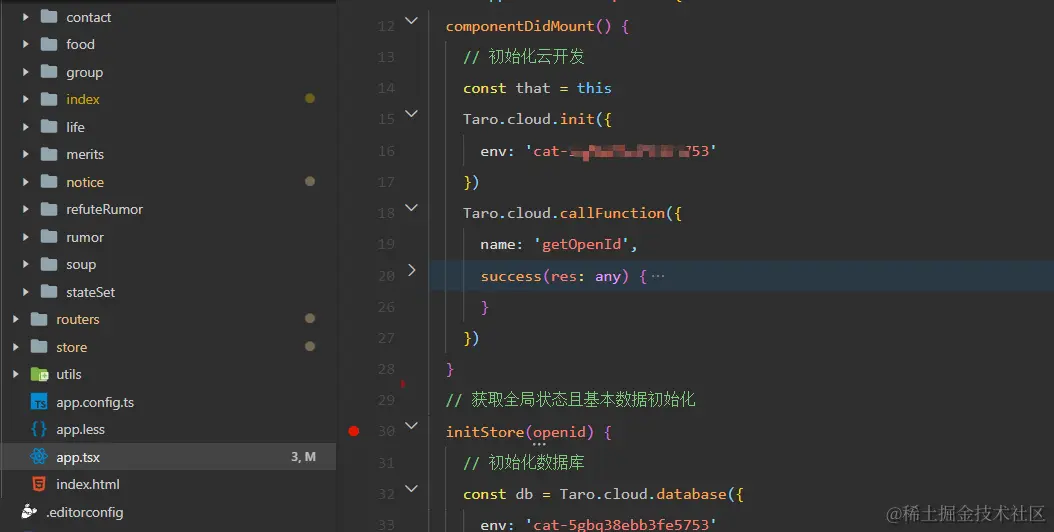Image resolution: width=1054 pixels, height=532 pixels.
Task: Click the index folder icon
Action: pyautogui.click(x=49, y=99)
